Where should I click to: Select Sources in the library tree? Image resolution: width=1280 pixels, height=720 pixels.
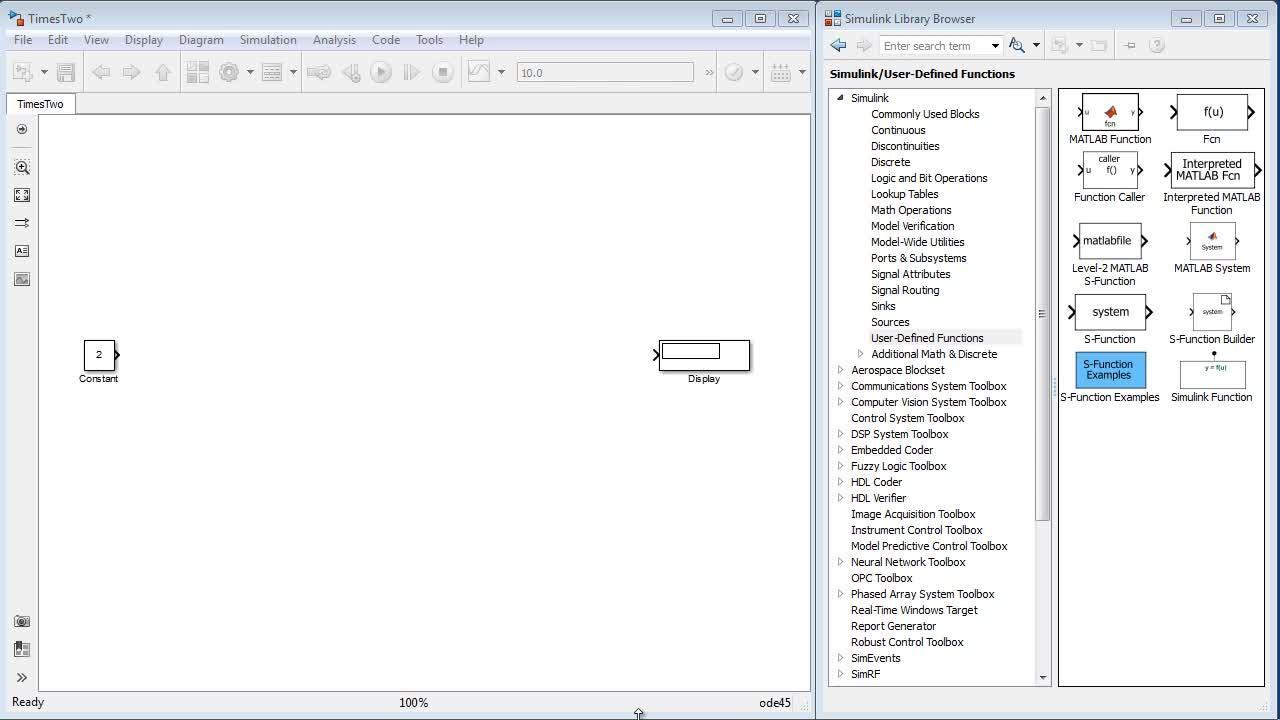pos(890,322)
